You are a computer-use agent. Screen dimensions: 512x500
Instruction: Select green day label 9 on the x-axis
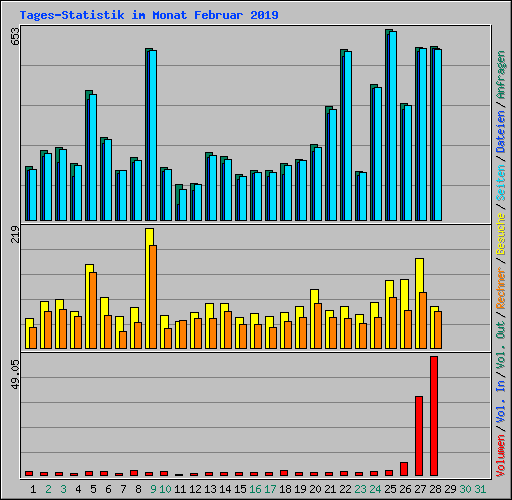(153, 489)
